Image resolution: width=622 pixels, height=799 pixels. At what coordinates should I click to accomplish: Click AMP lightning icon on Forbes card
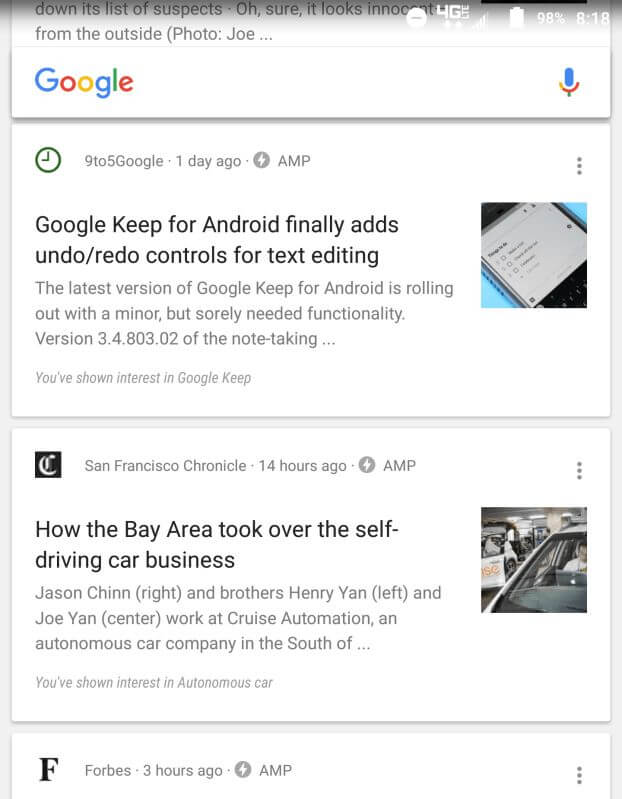tap(243, 770)
